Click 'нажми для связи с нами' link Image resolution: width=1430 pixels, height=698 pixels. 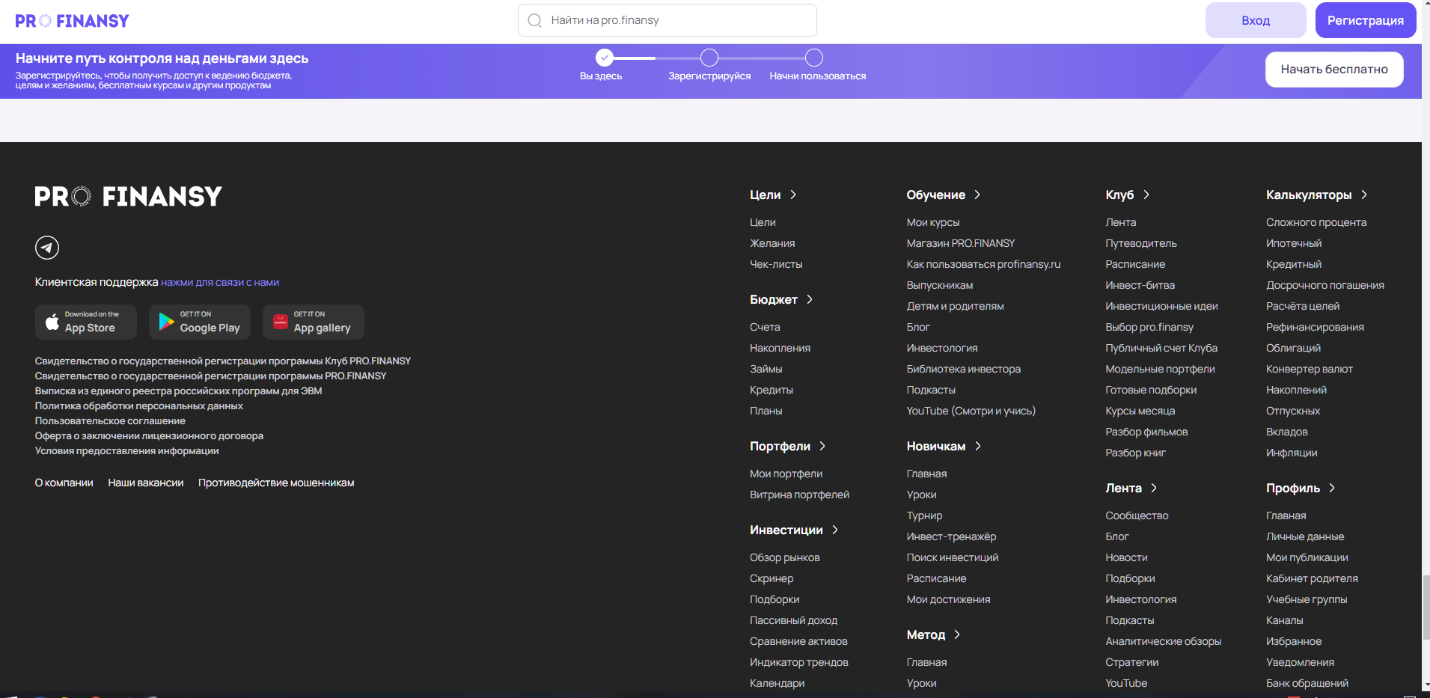[x=220, y=283]
